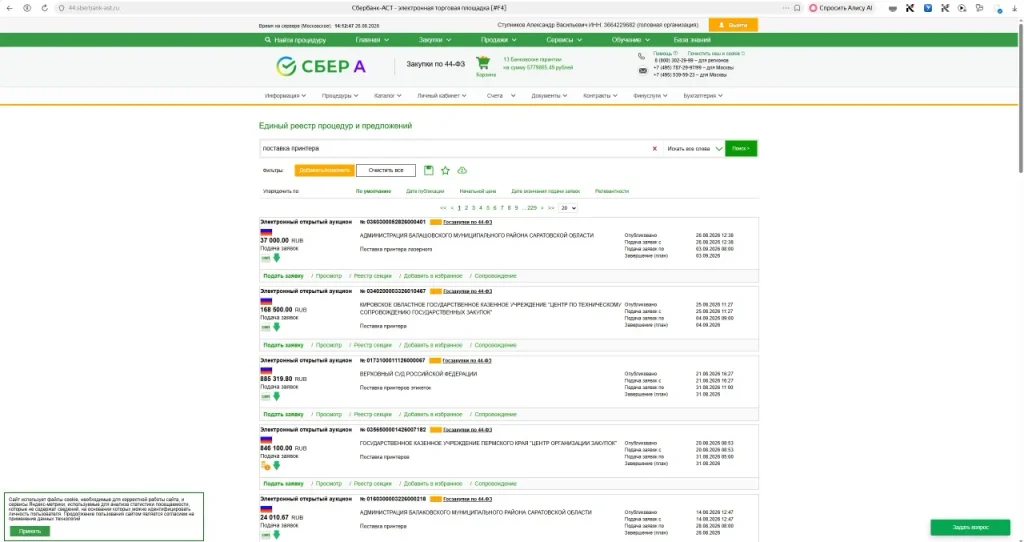Open the Процедуры menu

pyautogui.click(x=340, y=96)
